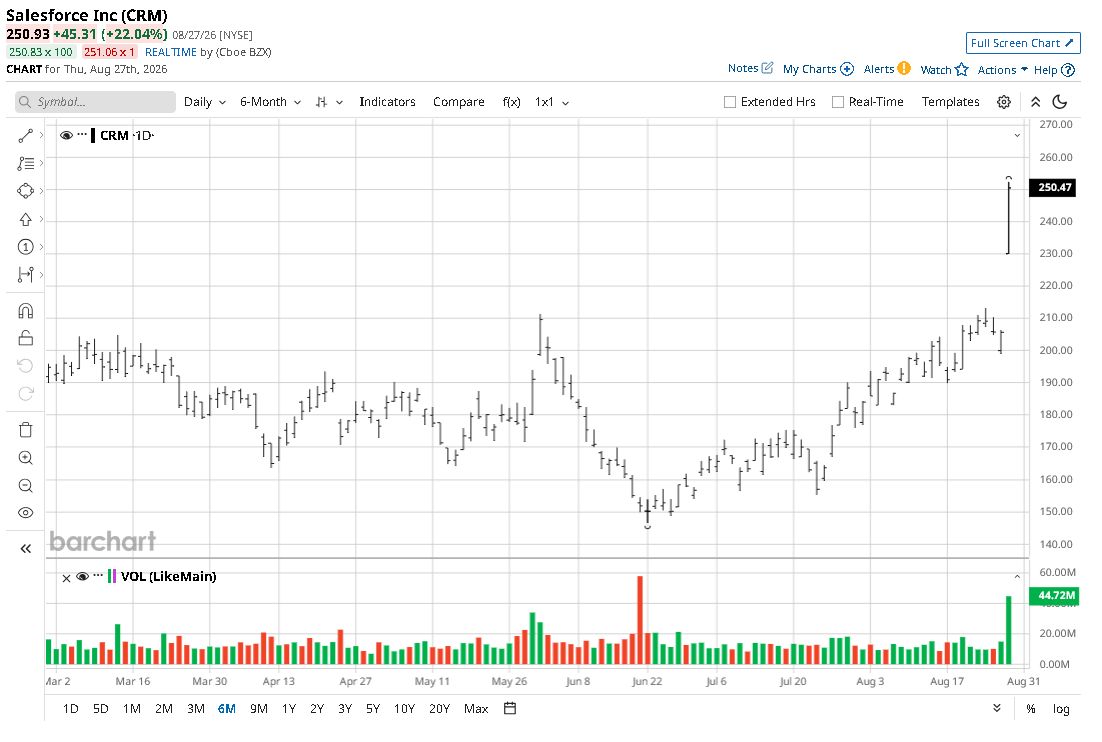Open the custom date range calendar
Image resolution: width=1102 pixels, height=742 pixels.
(510, 708)
